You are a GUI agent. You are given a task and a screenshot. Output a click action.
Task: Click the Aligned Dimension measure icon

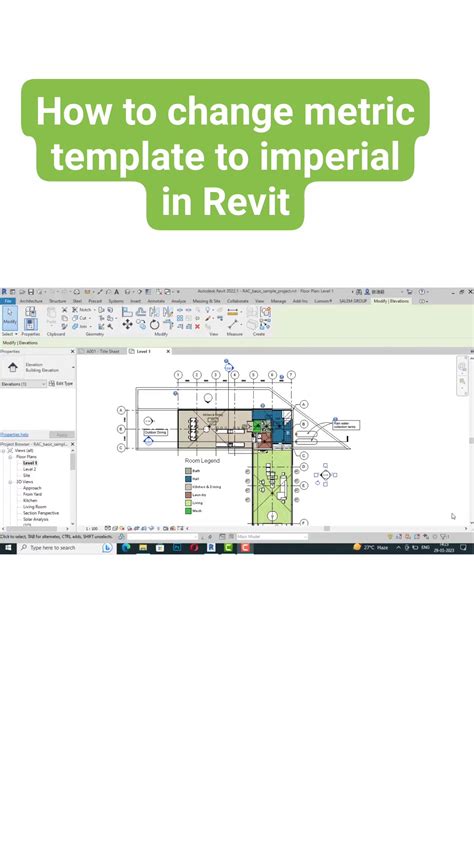point(232,312)
